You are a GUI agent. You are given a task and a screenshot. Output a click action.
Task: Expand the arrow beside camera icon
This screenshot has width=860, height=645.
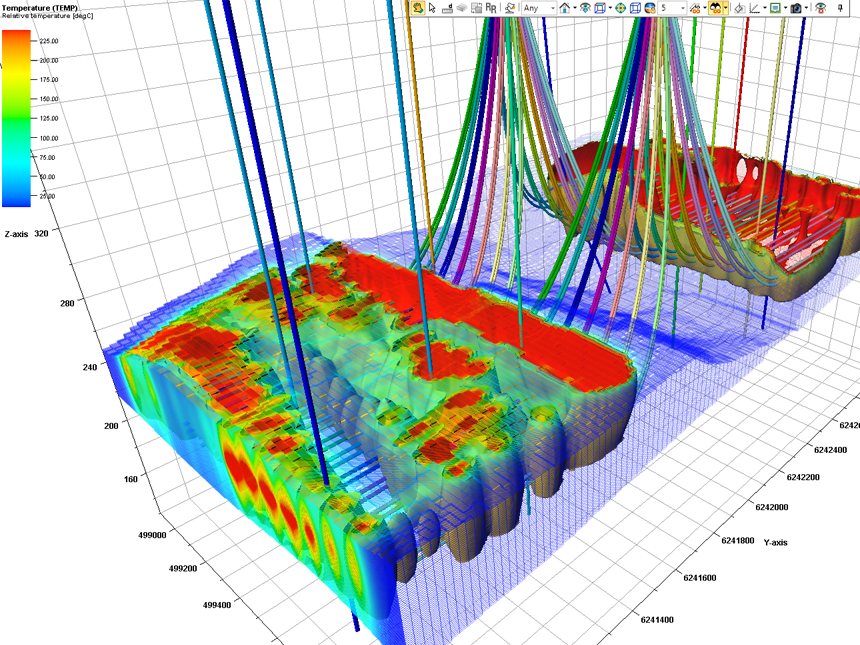[807, 8]
